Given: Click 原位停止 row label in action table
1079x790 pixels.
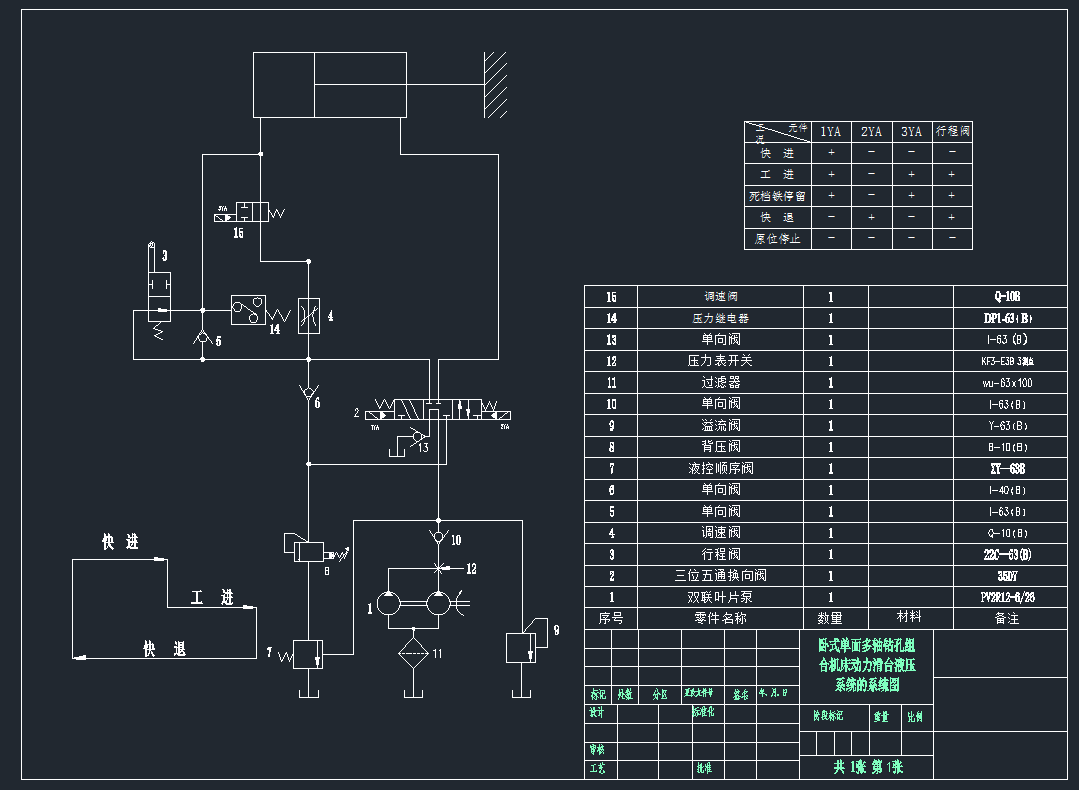Looking at the screenshot, I should pyautogui.click(x=778, y=239).
